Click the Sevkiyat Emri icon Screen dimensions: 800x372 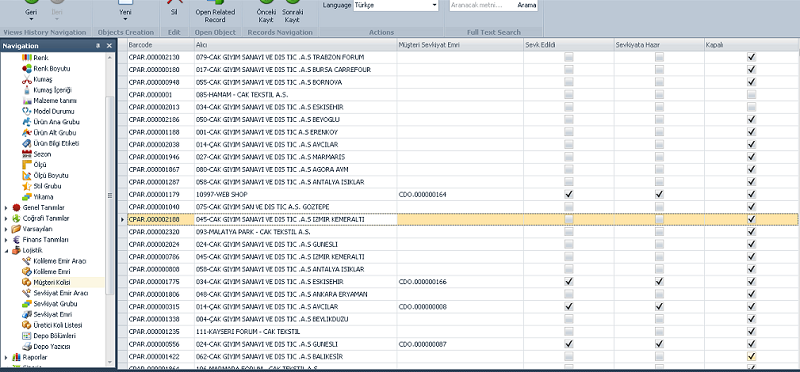[x=27, y=314]
